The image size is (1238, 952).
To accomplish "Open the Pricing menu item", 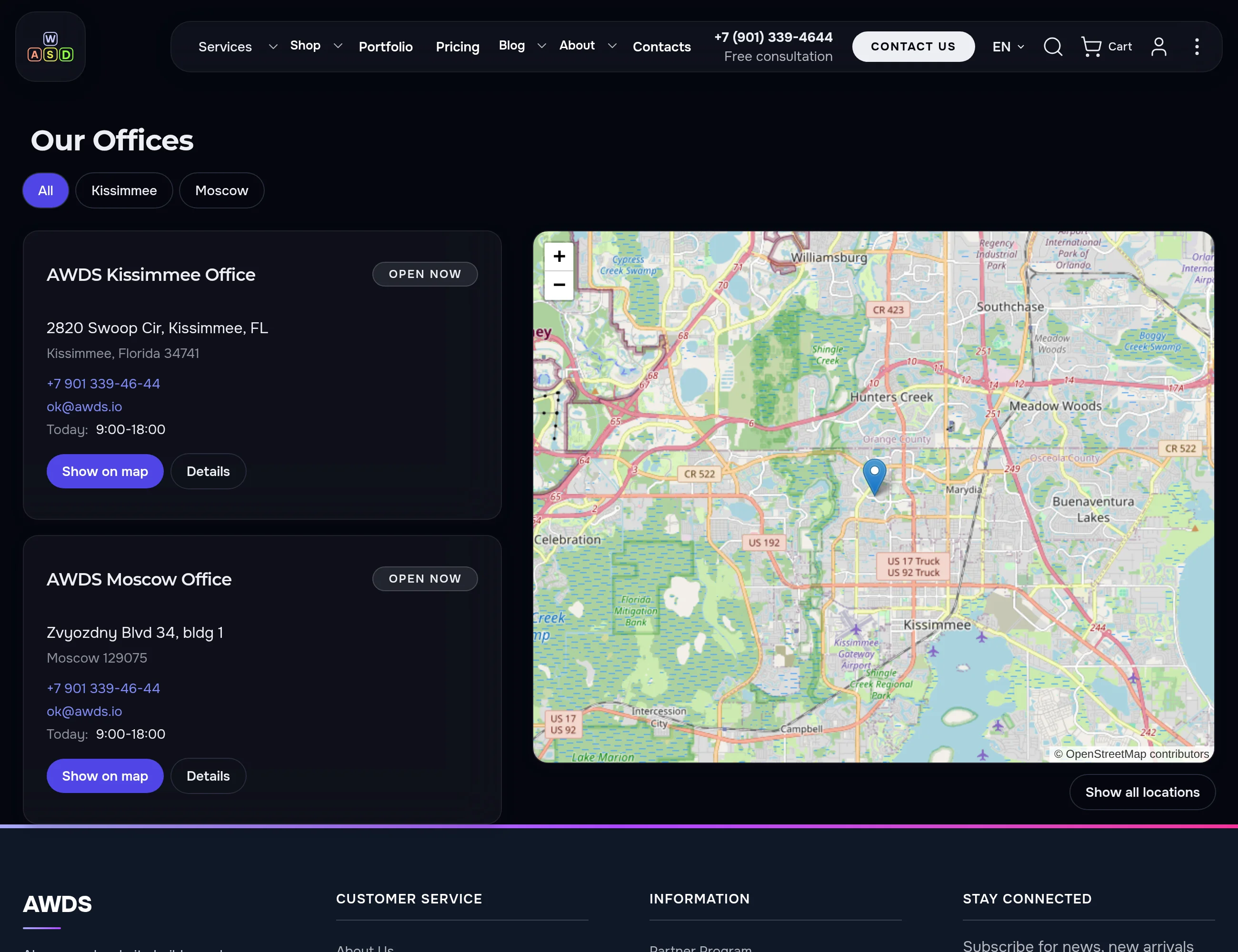I will pyautogui.click(x=458, y=47).
